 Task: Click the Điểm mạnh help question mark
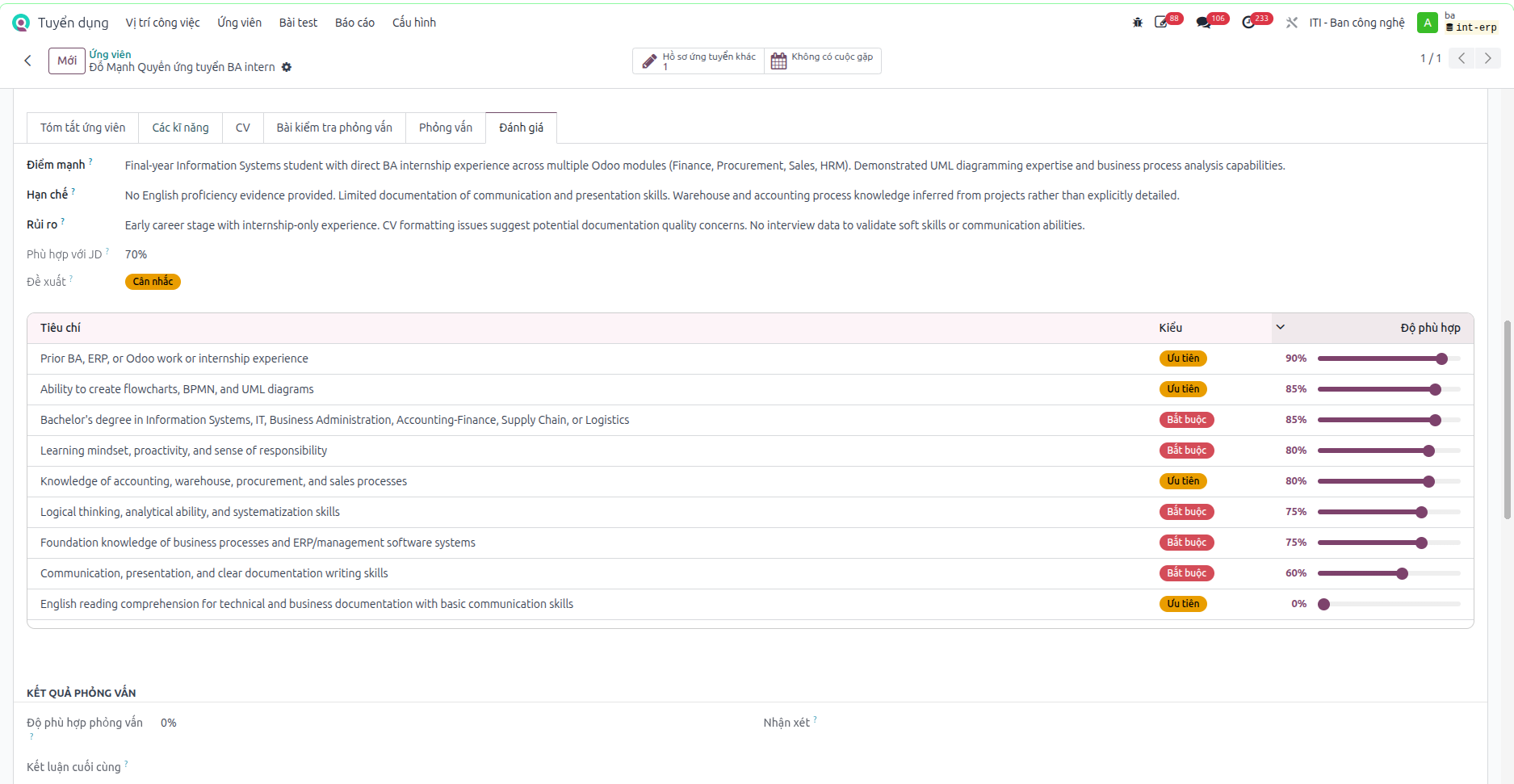click(x=90, y=161)
